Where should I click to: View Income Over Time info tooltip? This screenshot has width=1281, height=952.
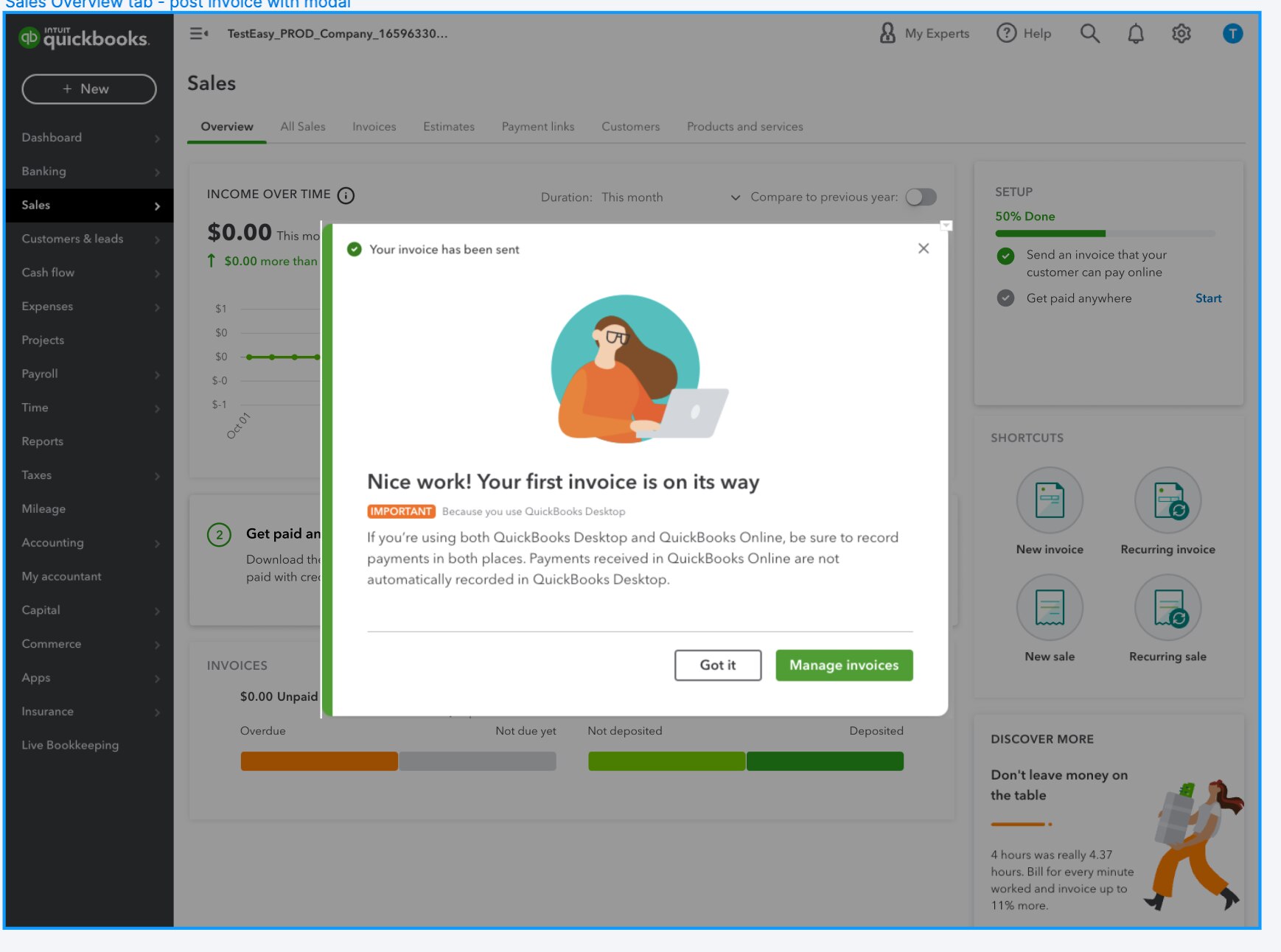(346, 195)
